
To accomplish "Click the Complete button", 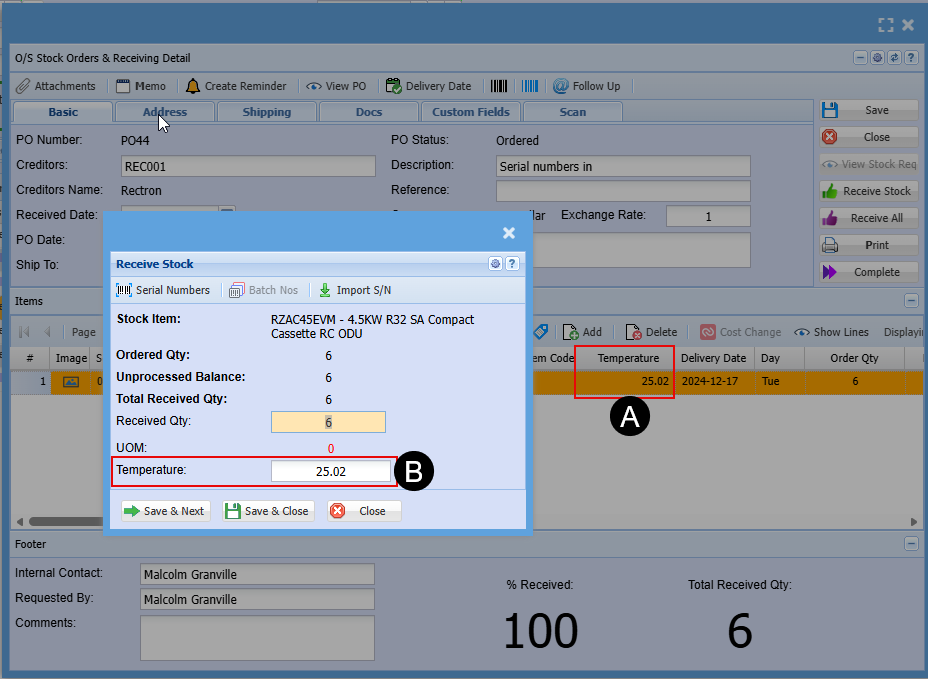I will [867, 272].
